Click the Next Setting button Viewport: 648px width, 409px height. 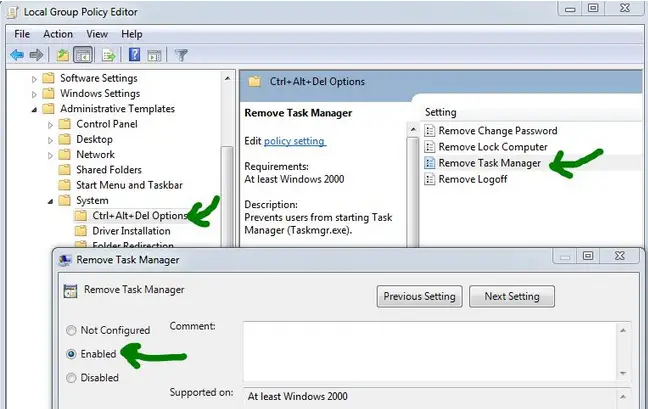click(x=512, y=296)
